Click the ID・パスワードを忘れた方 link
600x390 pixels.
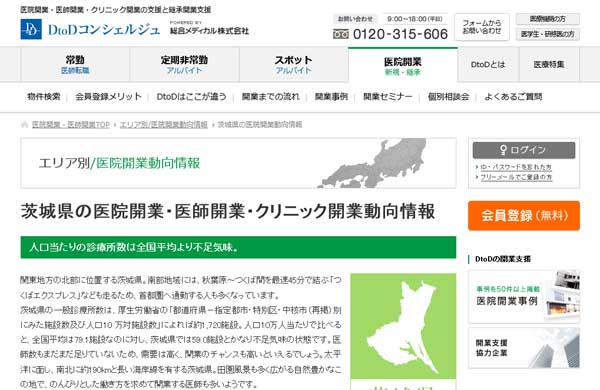[516, 167]
